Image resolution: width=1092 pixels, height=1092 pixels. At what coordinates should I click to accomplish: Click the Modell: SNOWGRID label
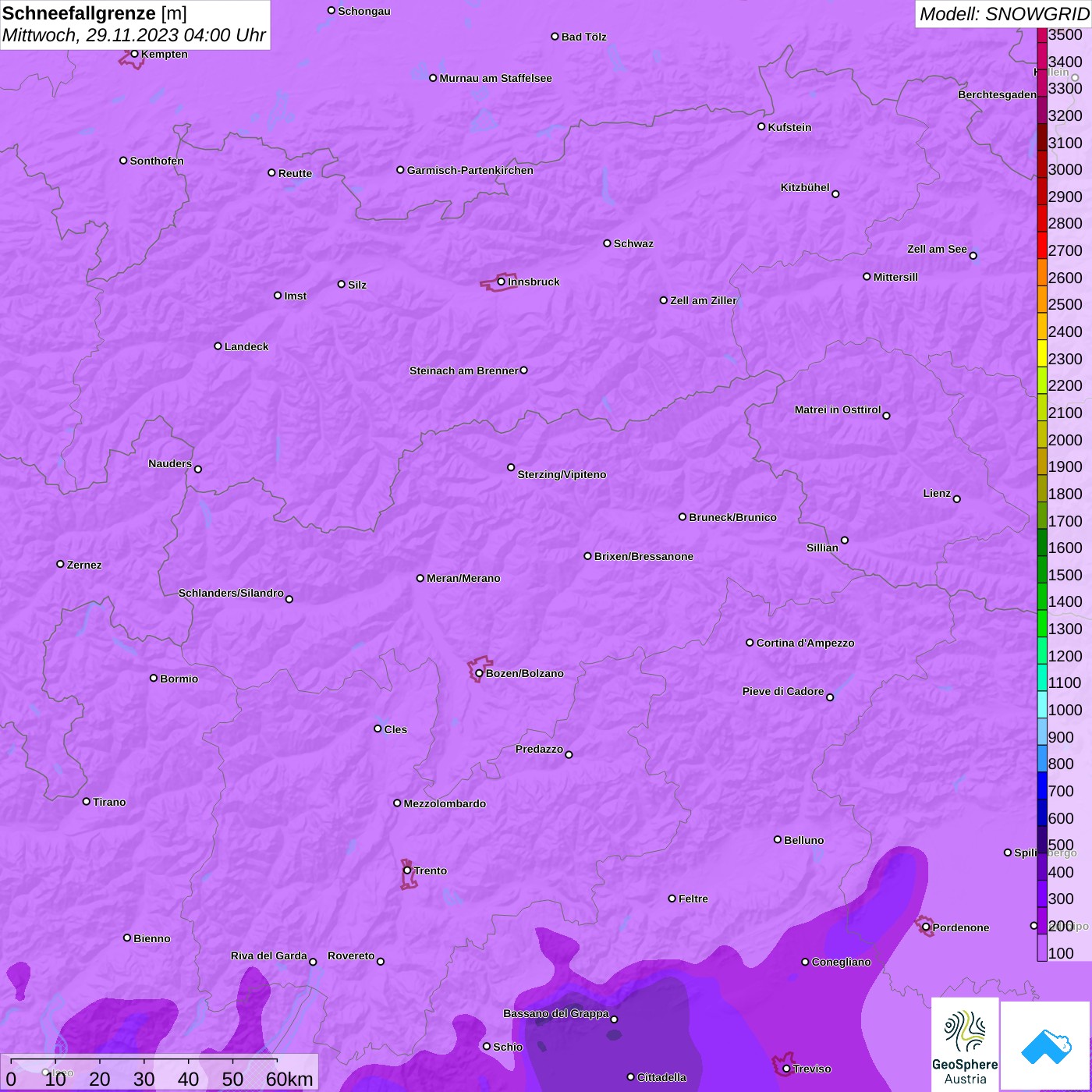tap(1004, 14)
